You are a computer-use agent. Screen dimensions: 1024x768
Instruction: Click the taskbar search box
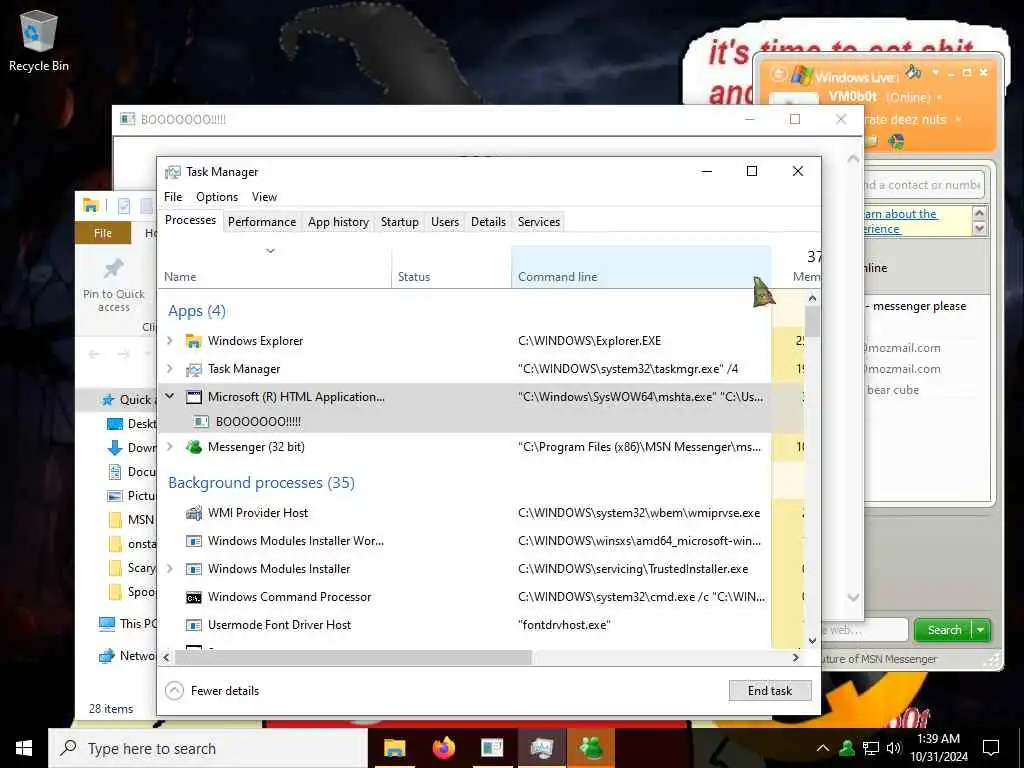pos(208,748)
